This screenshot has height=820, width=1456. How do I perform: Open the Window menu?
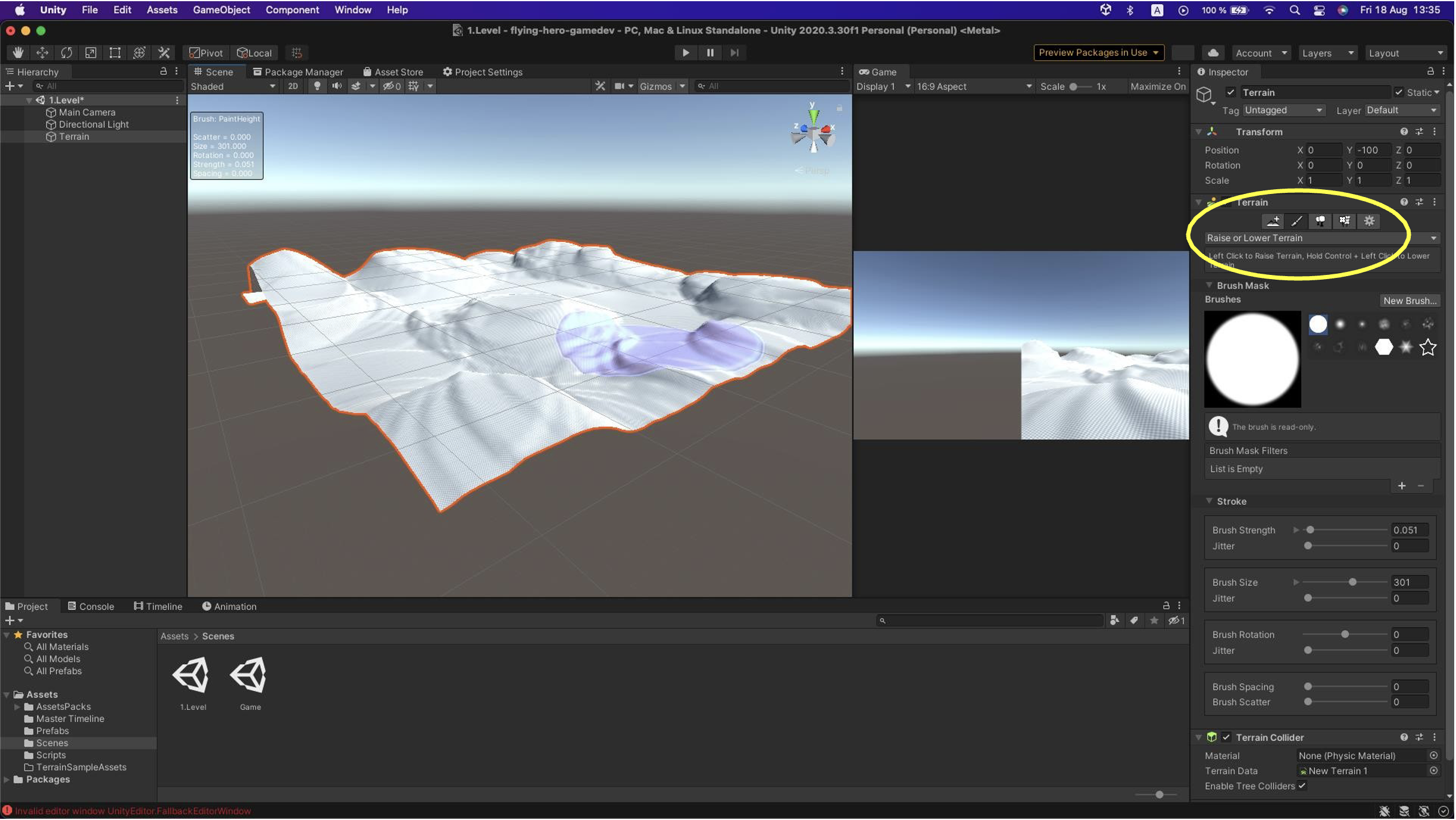tap(352, 10)
